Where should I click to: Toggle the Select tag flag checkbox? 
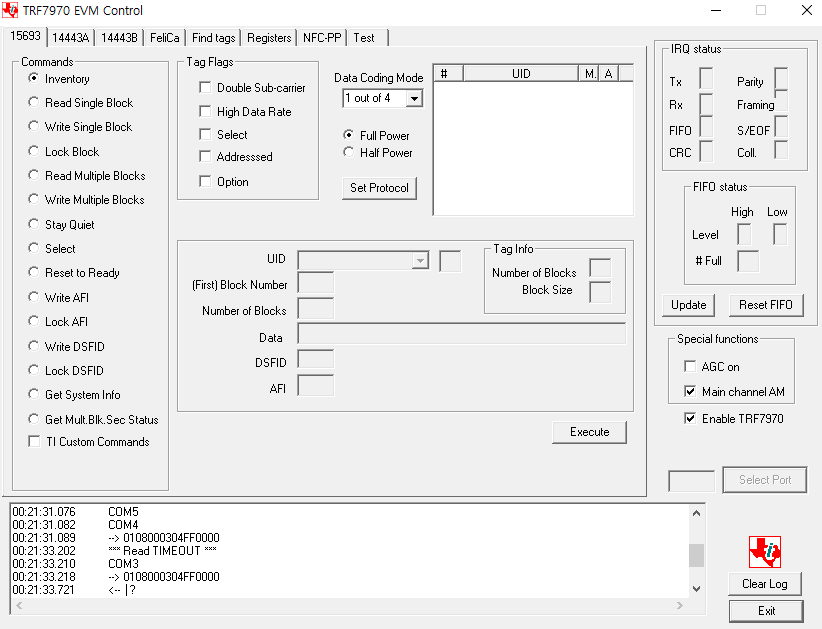(205, 135)
